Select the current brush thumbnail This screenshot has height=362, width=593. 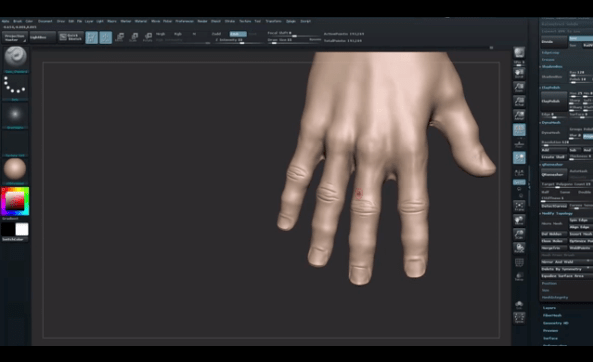click(16, 57)
